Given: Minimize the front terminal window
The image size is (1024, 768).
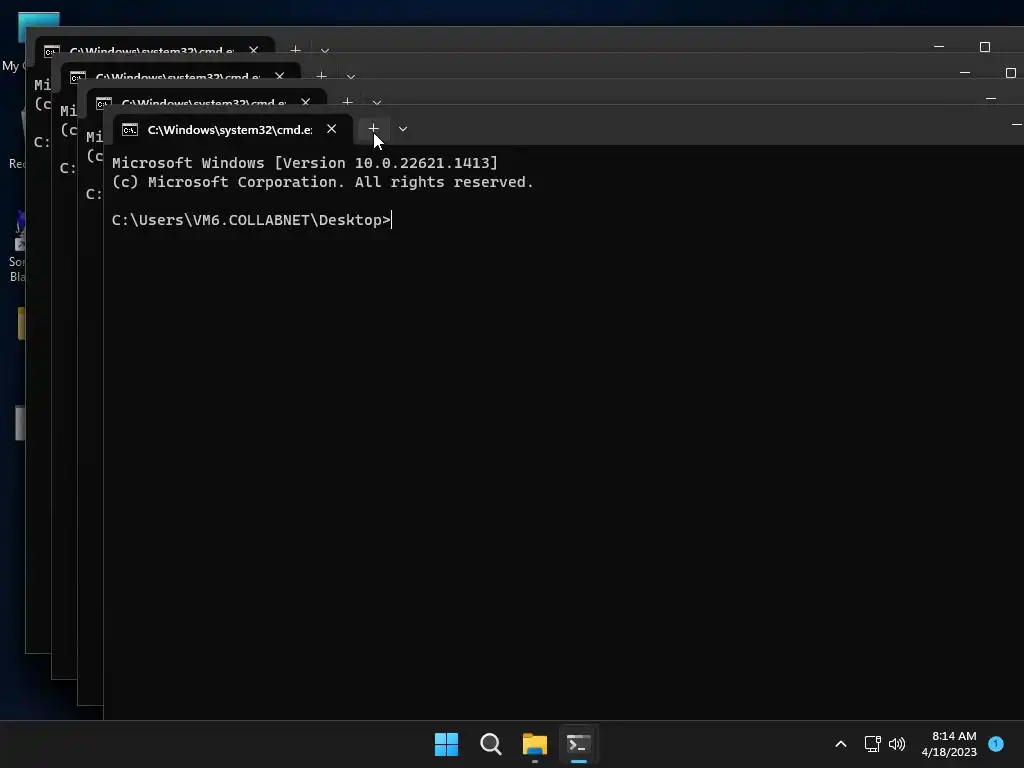Looking at the screenshot, I should (1016, 124).
